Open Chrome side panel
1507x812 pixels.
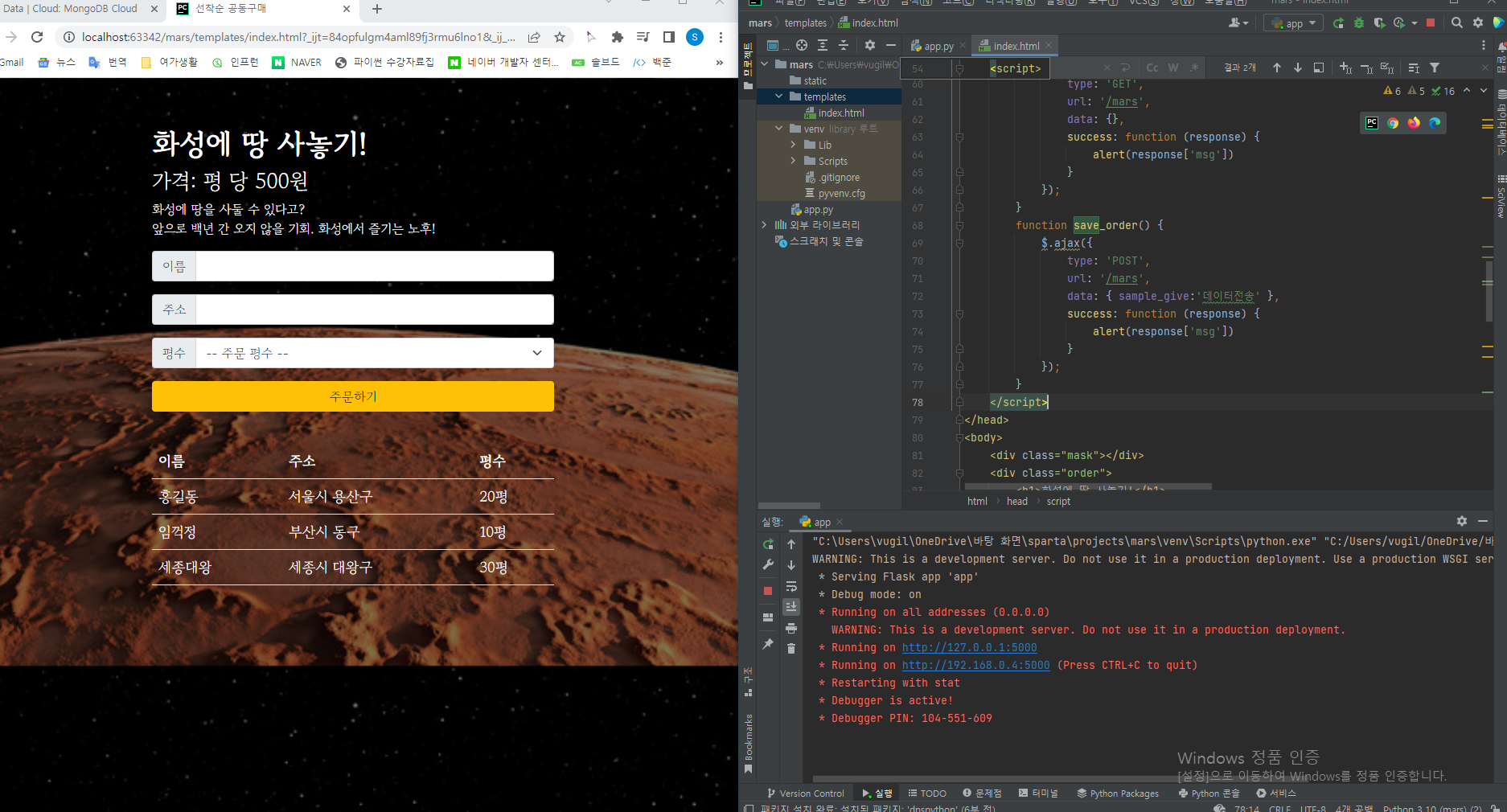pos(668,37)
